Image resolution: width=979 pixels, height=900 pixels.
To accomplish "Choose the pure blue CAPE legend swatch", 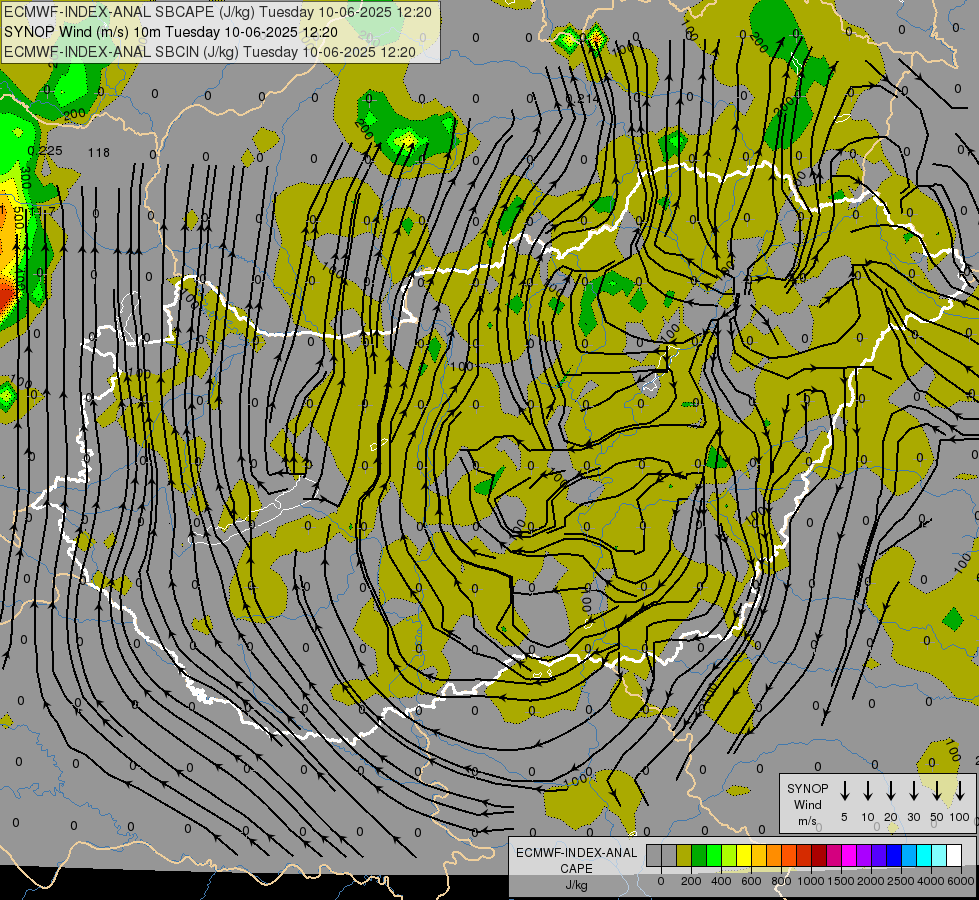I will coord(893,855).
